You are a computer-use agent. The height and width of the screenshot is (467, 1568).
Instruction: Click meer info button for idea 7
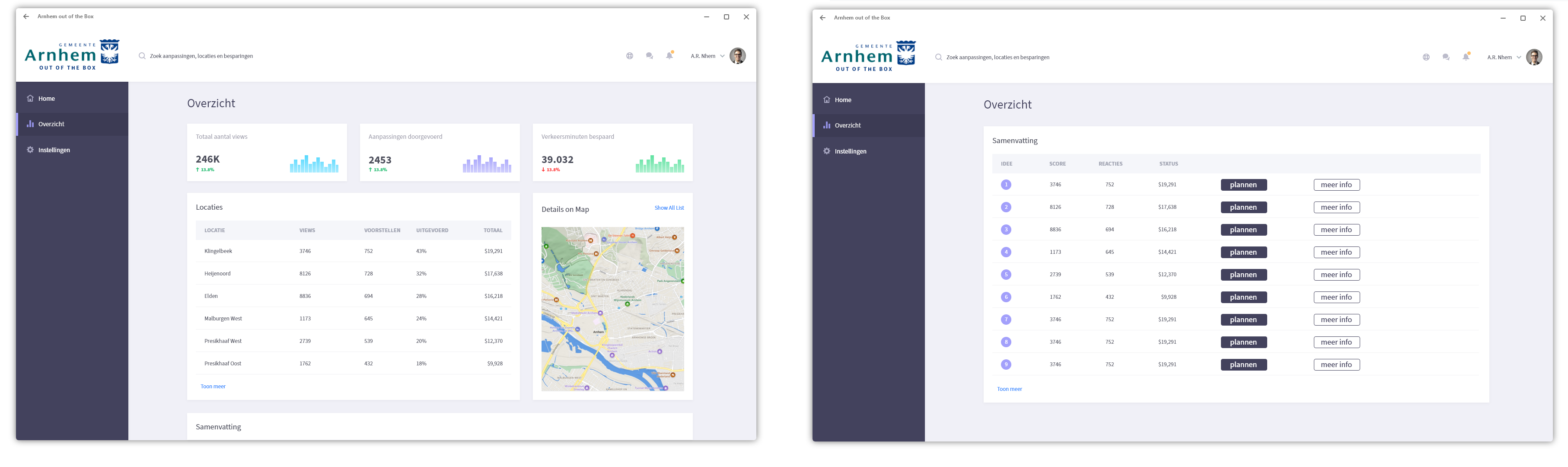1336,320
